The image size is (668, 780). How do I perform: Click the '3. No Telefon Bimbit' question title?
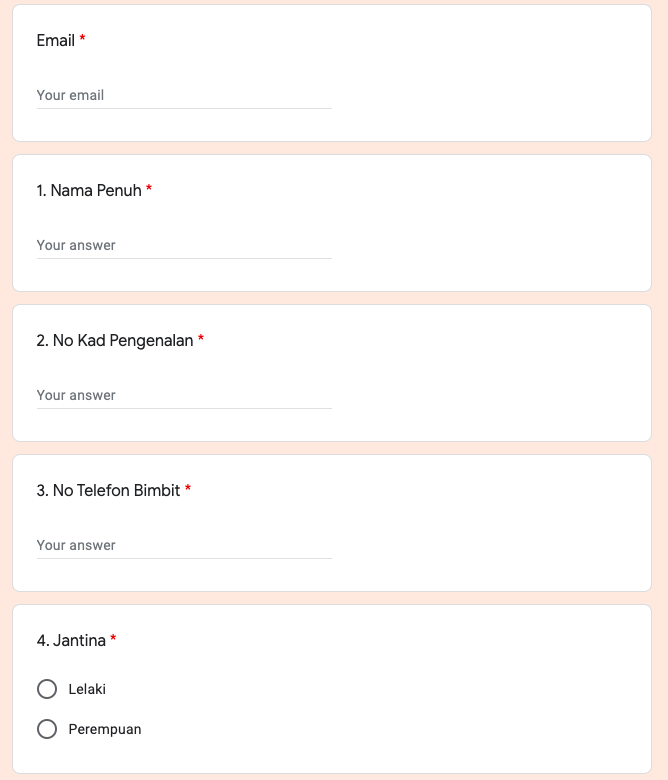click(108, 490)
